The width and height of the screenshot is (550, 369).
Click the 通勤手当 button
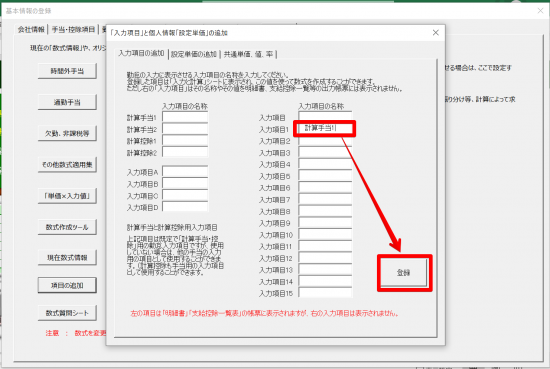(67, 102)
